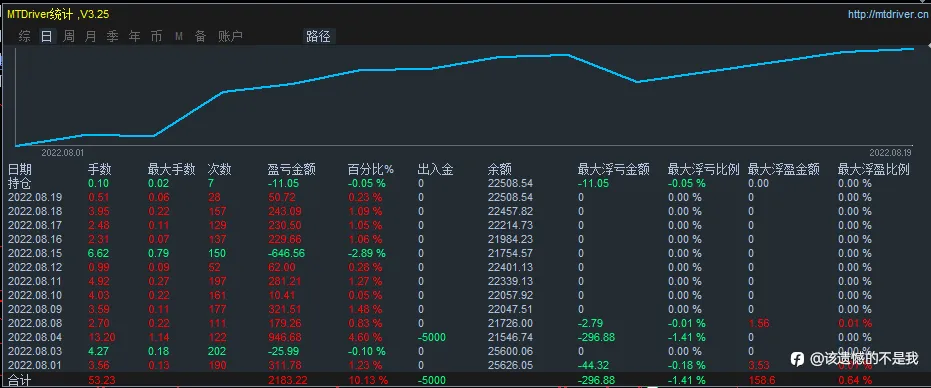The width and height of the screenshot is (931, 388).
Task: Click the 21546.74 balance value
Action: pos(510,337)
